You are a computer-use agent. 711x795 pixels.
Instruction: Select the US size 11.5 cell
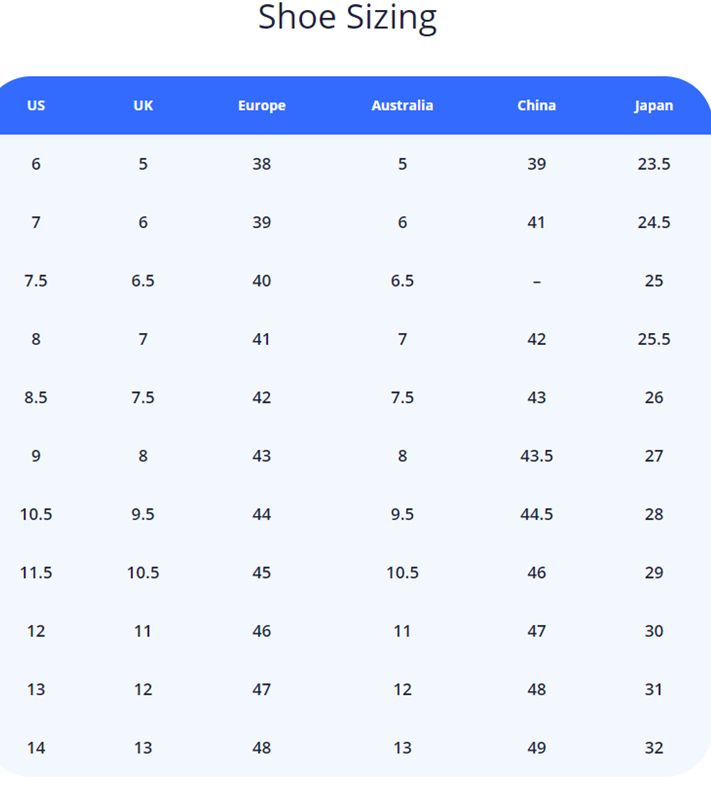36,573
